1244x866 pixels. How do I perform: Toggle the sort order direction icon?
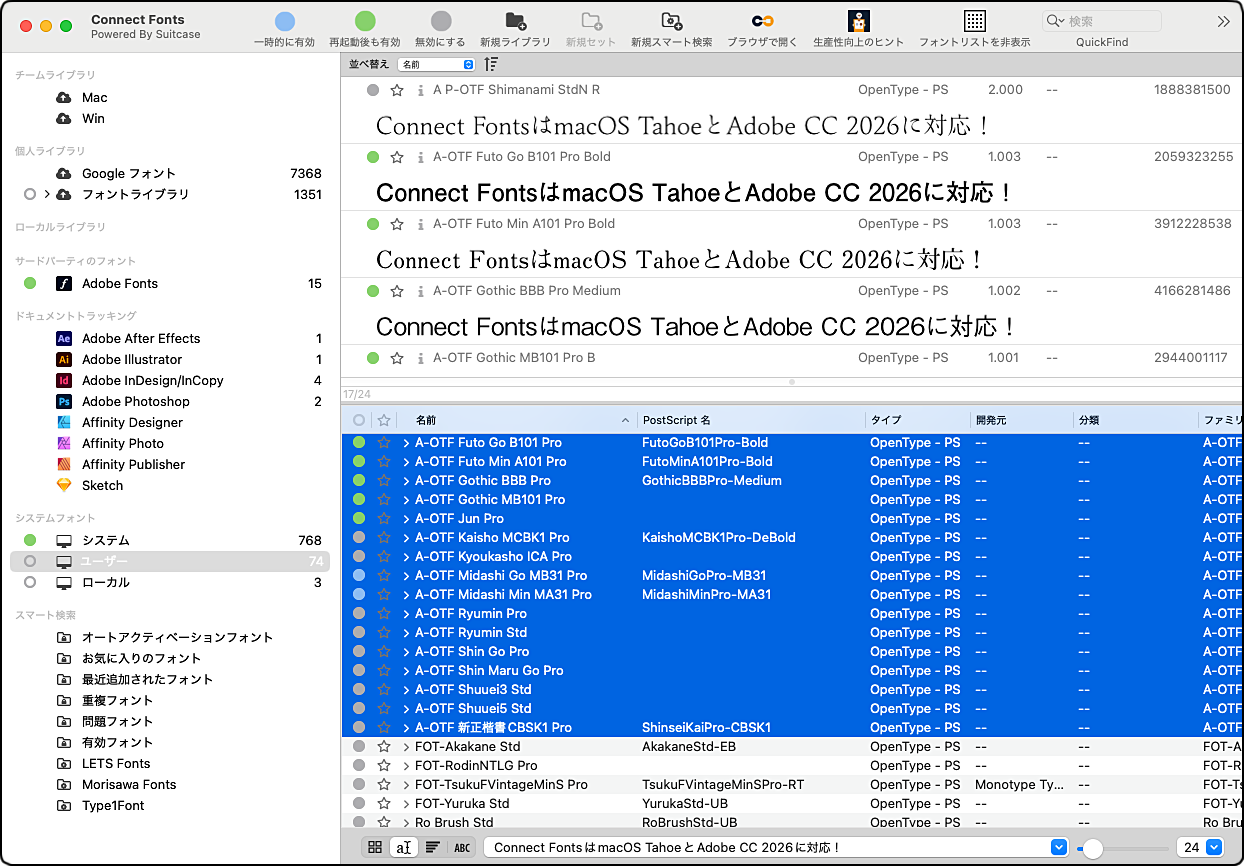pyautogui.click(x=491, y=64)
